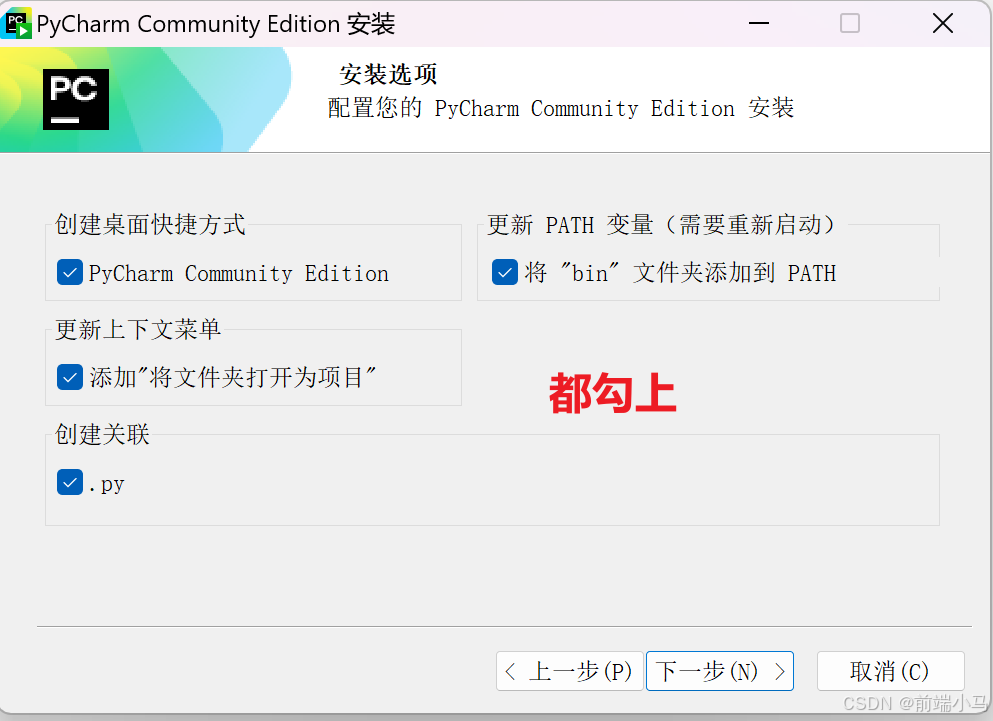Screen dimensions: 993x721
Task: Close the PyCharm installer window
Action: point(942,23)
